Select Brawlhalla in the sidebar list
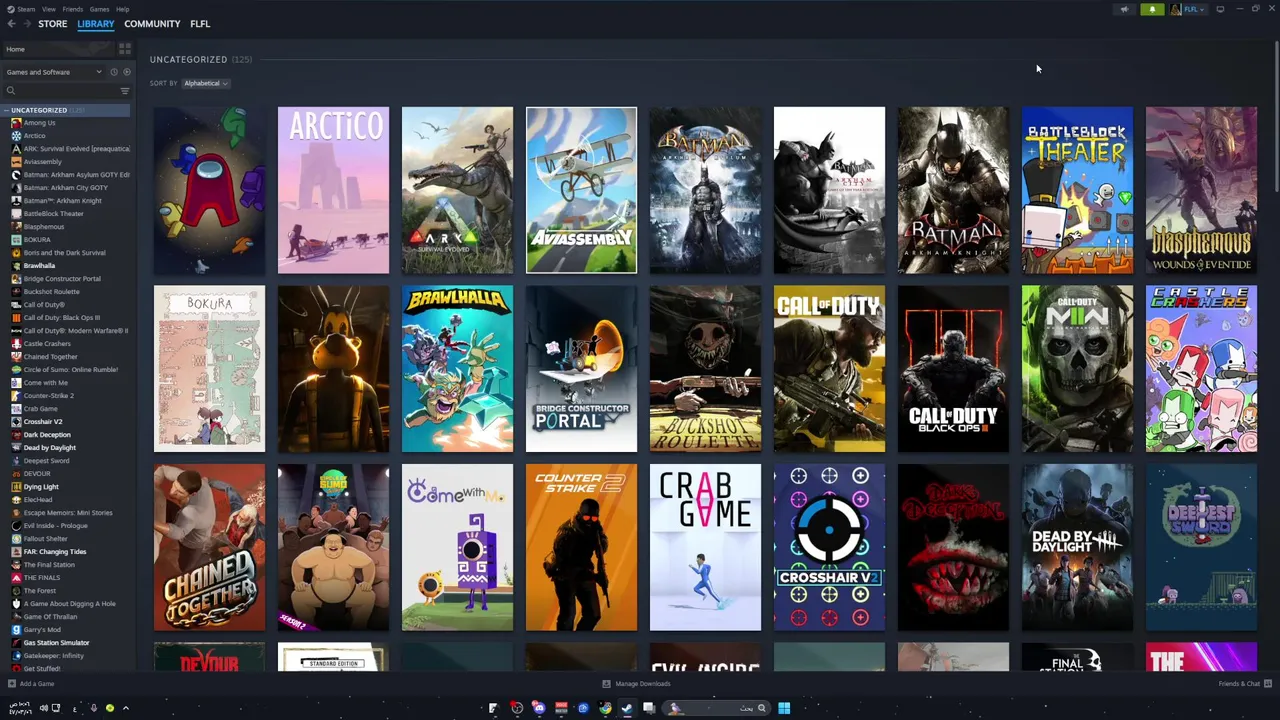 click(x=40, y=266)
